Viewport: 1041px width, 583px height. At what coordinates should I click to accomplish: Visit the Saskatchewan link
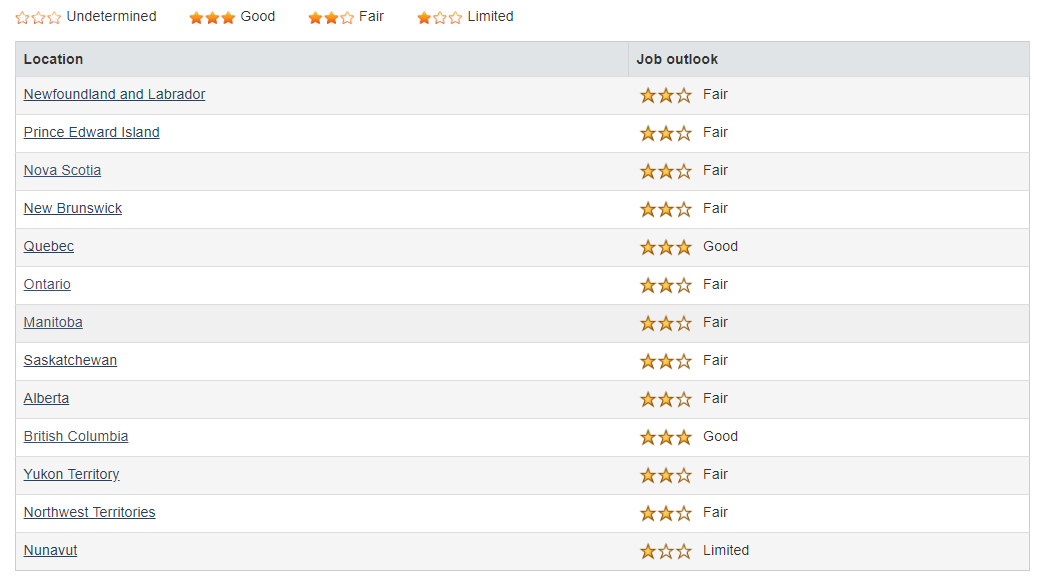point(70,360)
